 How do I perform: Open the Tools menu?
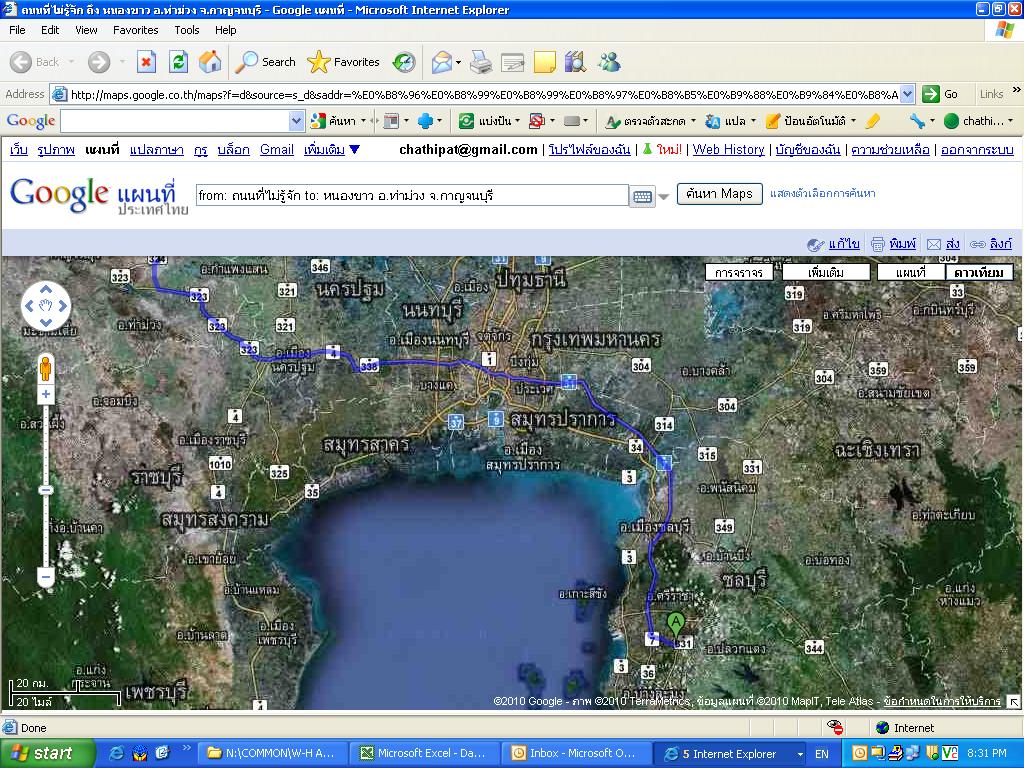(x=187, y=30)
